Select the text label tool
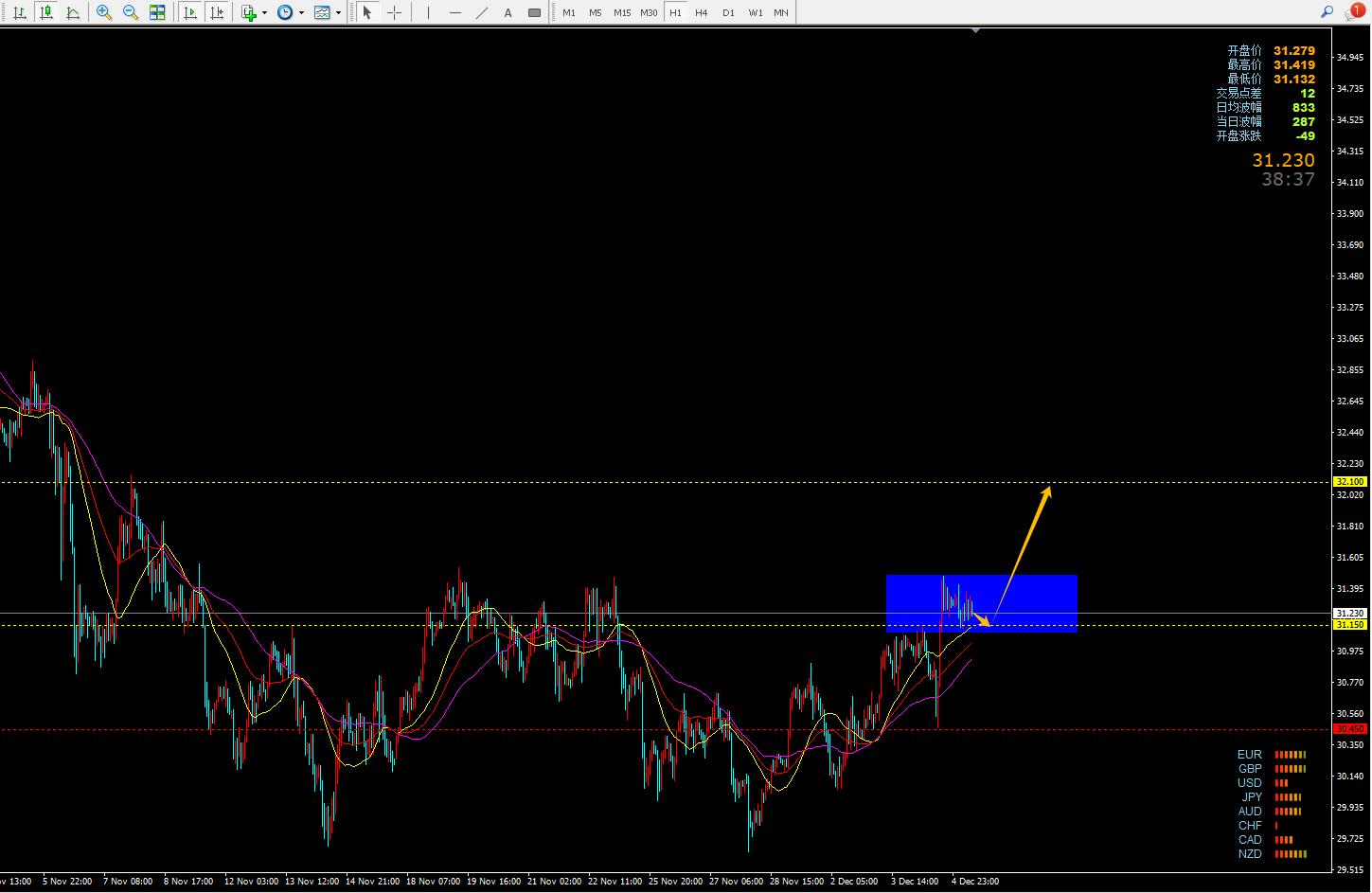1372x893 pixels. pyautogui.click(x=535, y=12)
